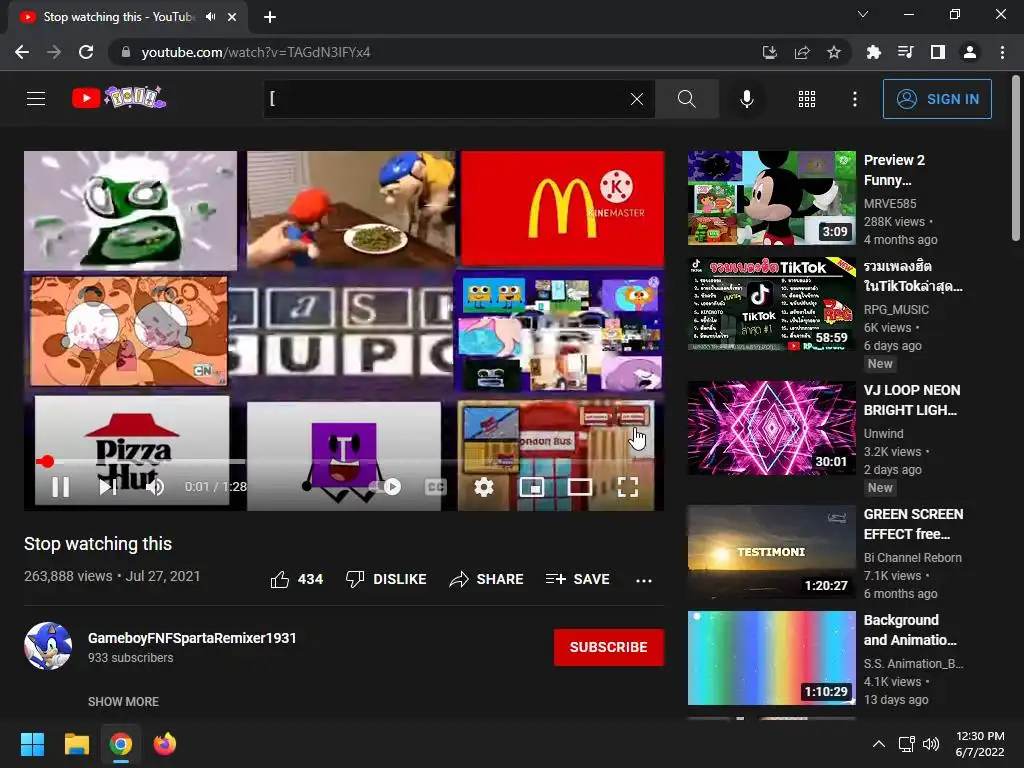Open the YouTube guide hamburger menu

[36, 99]
